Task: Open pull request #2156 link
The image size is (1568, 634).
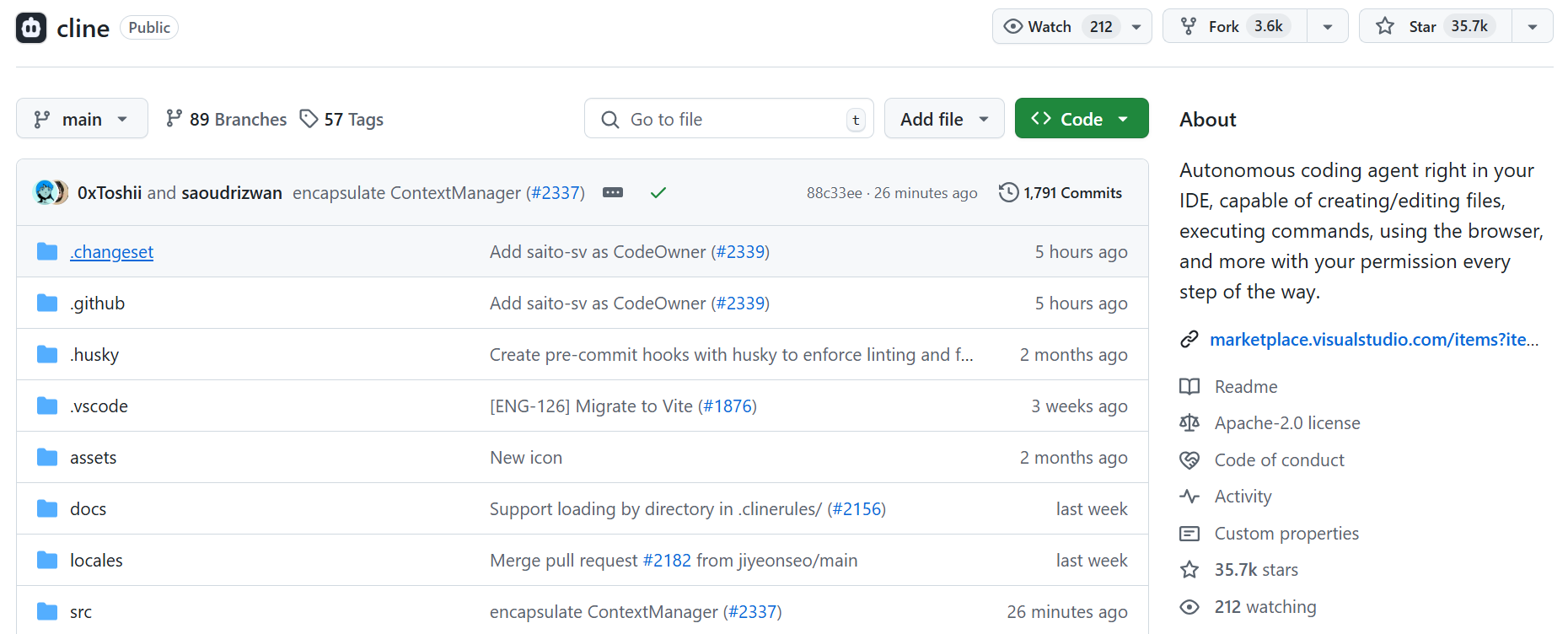Action: (856, 509)
